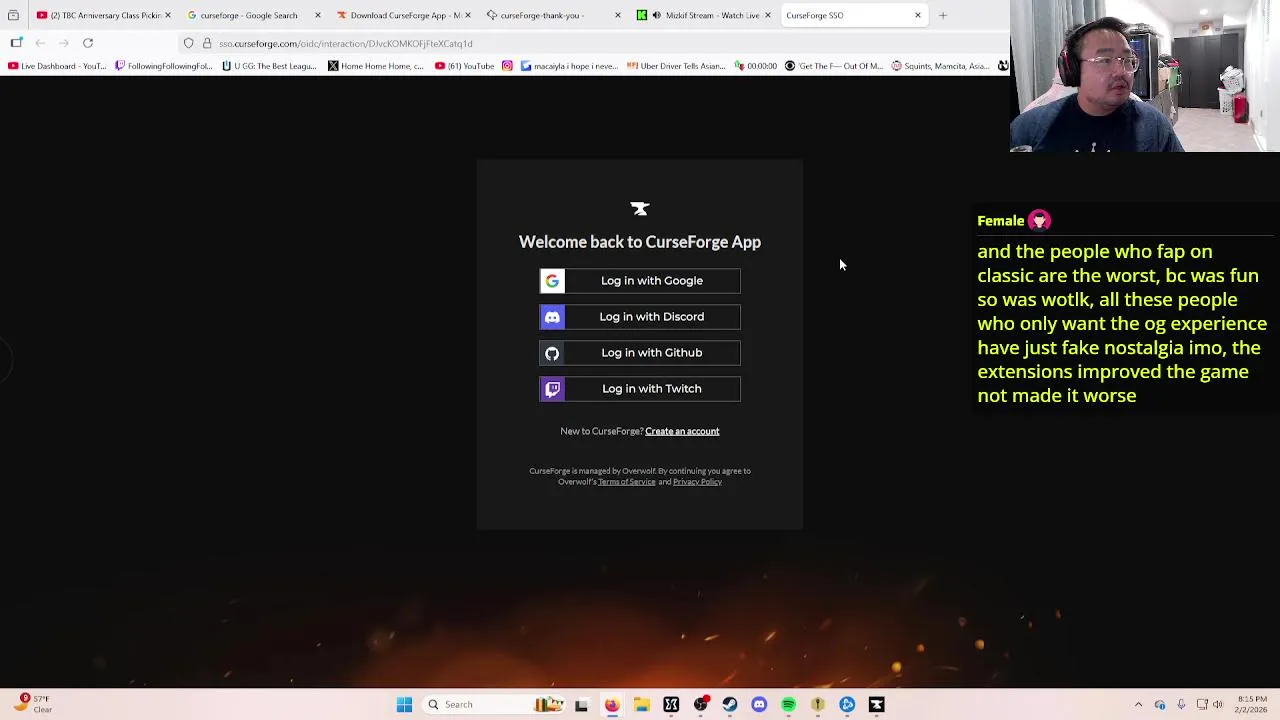Click the Google logo icon on login button
The height and width of the screenshot is (720, 1280).
(x=552, y=281)
